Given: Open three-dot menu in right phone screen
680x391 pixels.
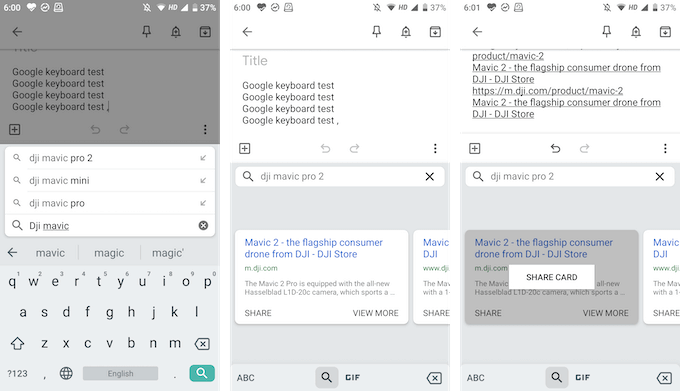Looking at the screenshot, I should tap(665, 149).
